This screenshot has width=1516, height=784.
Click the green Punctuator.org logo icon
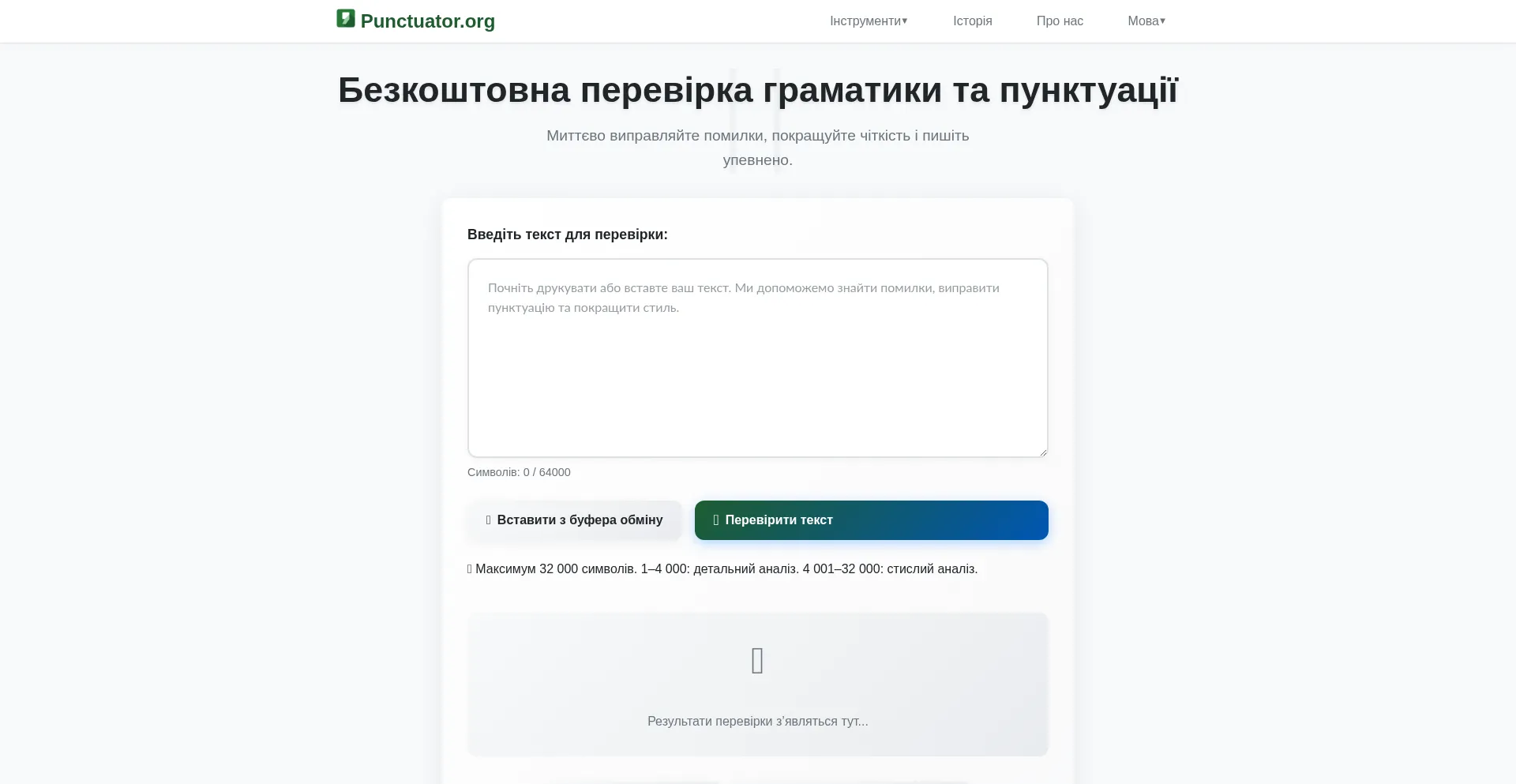click(x=345, y=18)
